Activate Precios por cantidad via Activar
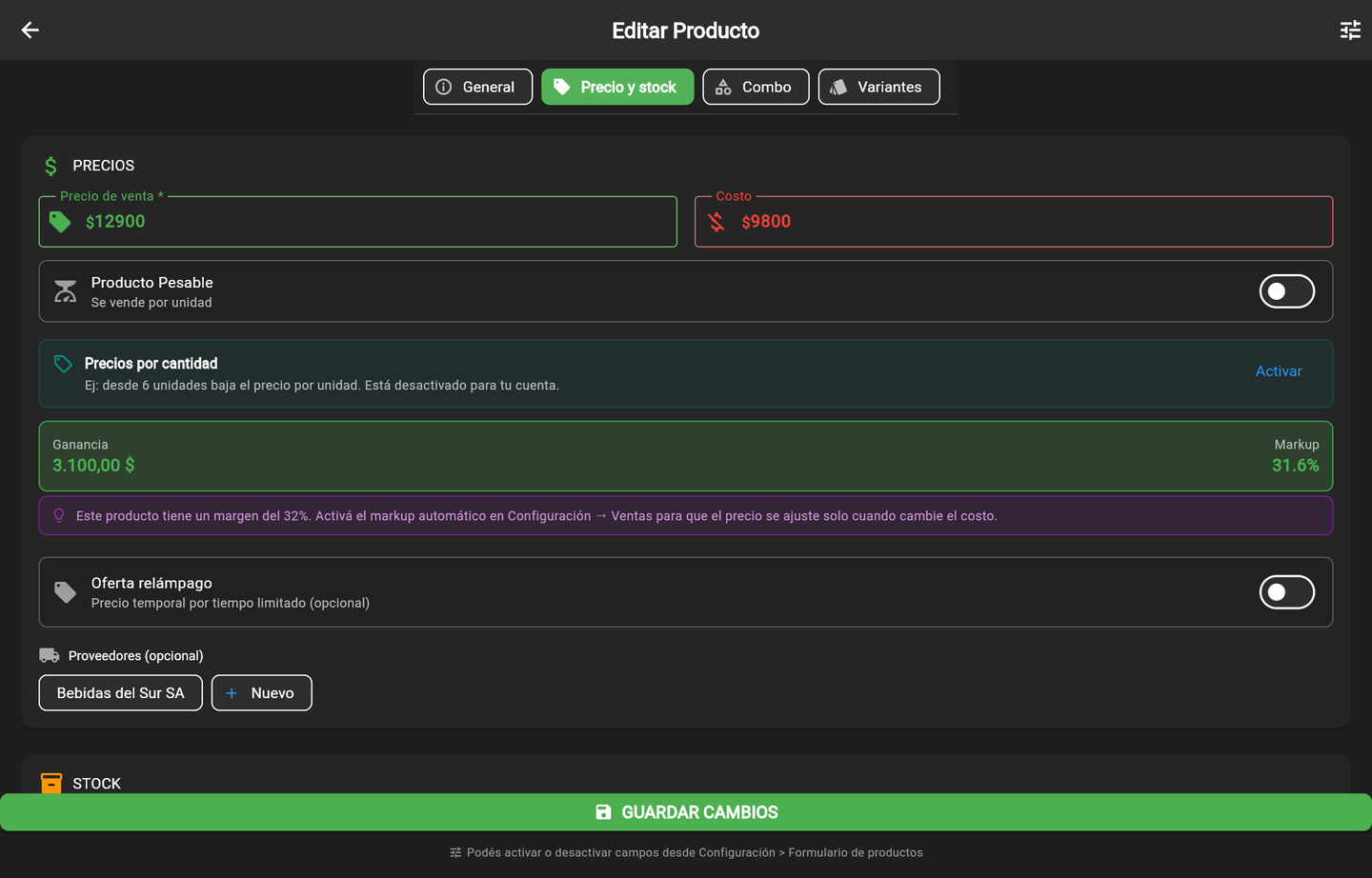This screenshot has height=878, width=1372. pyautogui.click(x=1279, y=371)
